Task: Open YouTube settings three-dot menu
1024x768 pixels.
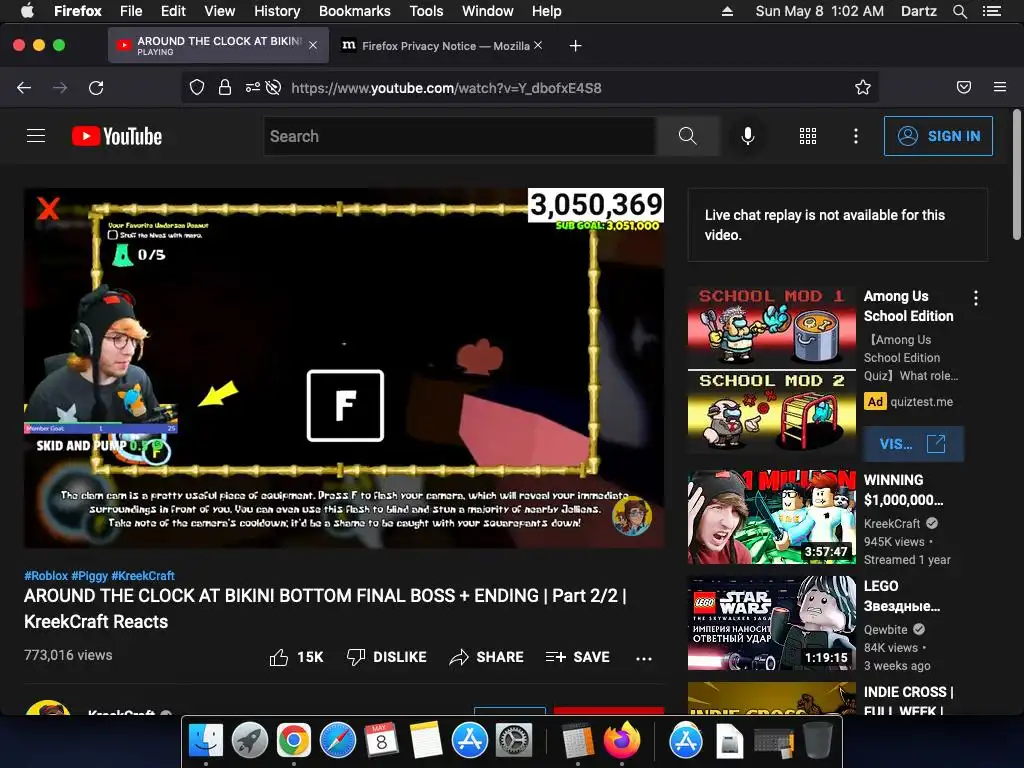Action: click(856, 136)
